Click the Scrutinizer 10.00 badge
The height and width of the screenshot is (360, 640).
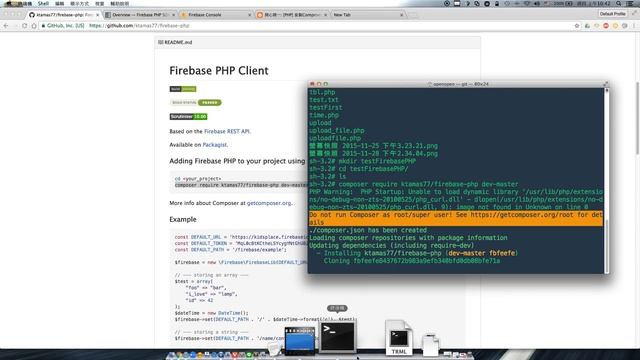coord(189,117)
